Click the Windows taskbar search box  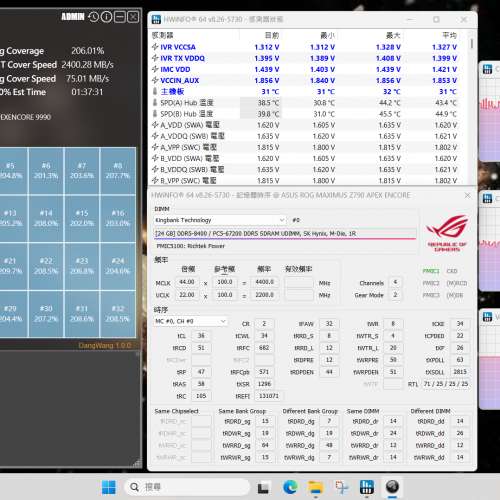[187, 487]
